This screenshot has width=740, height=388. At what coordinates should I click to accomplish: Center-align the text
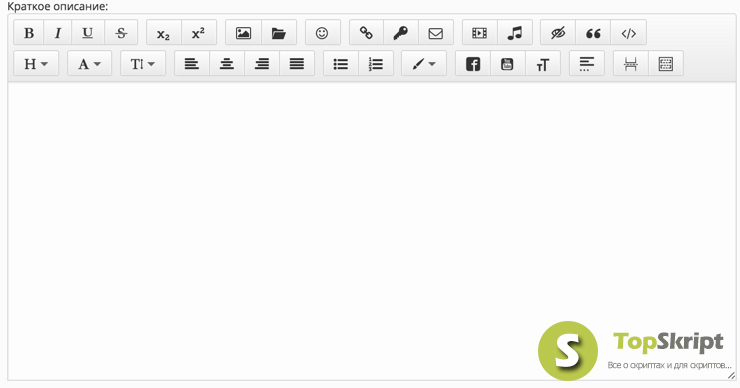coord(227,64)
